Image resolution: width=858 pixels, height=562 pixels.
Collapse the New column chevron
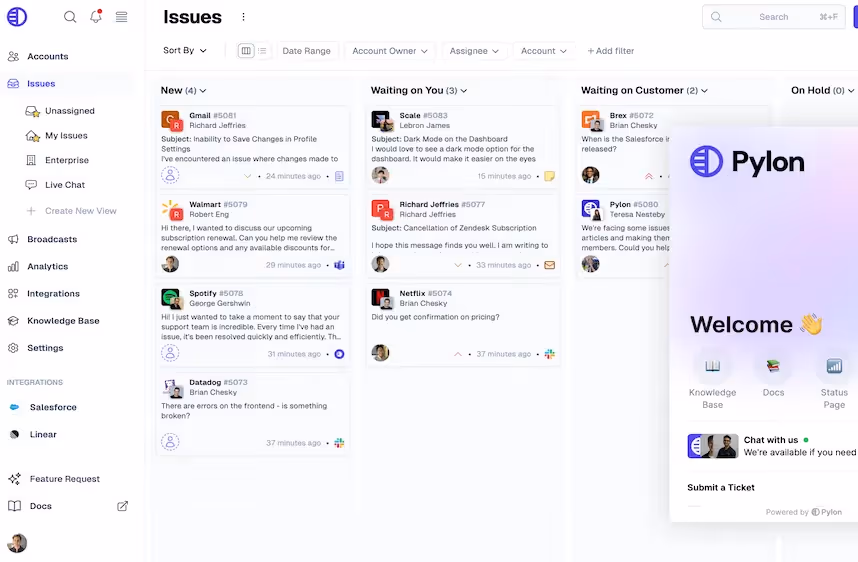point(203,91)
